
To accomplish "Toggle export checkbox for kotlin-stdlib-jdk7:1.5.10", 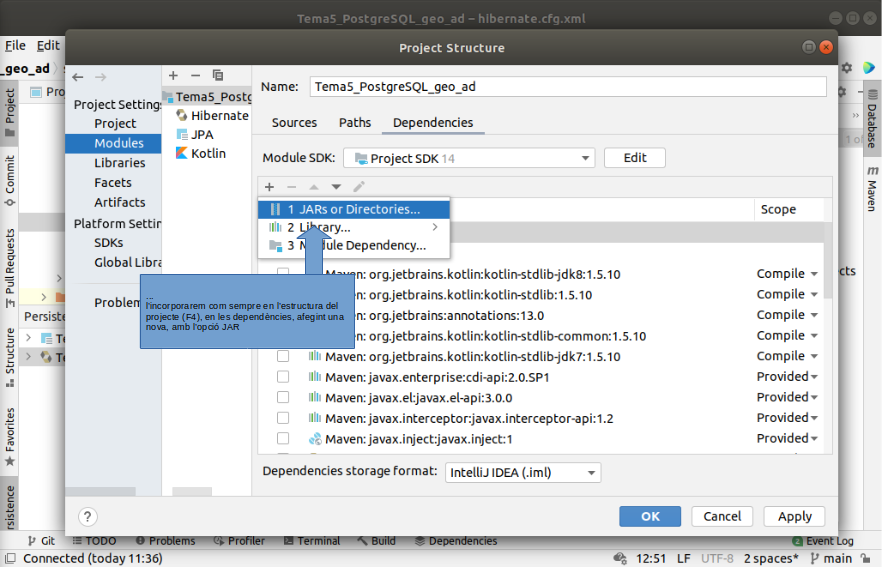I will (x=283, y=357).
